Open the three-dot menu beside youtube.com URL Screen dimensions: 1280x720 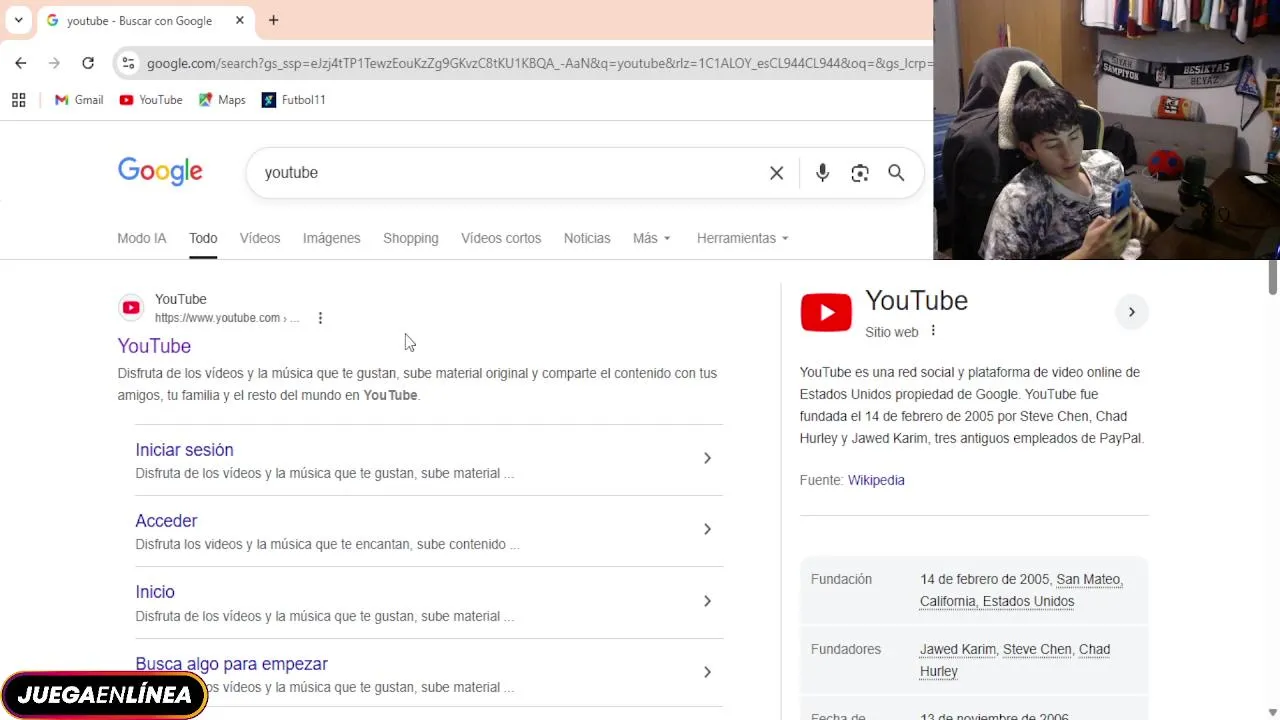coord(320,318)
